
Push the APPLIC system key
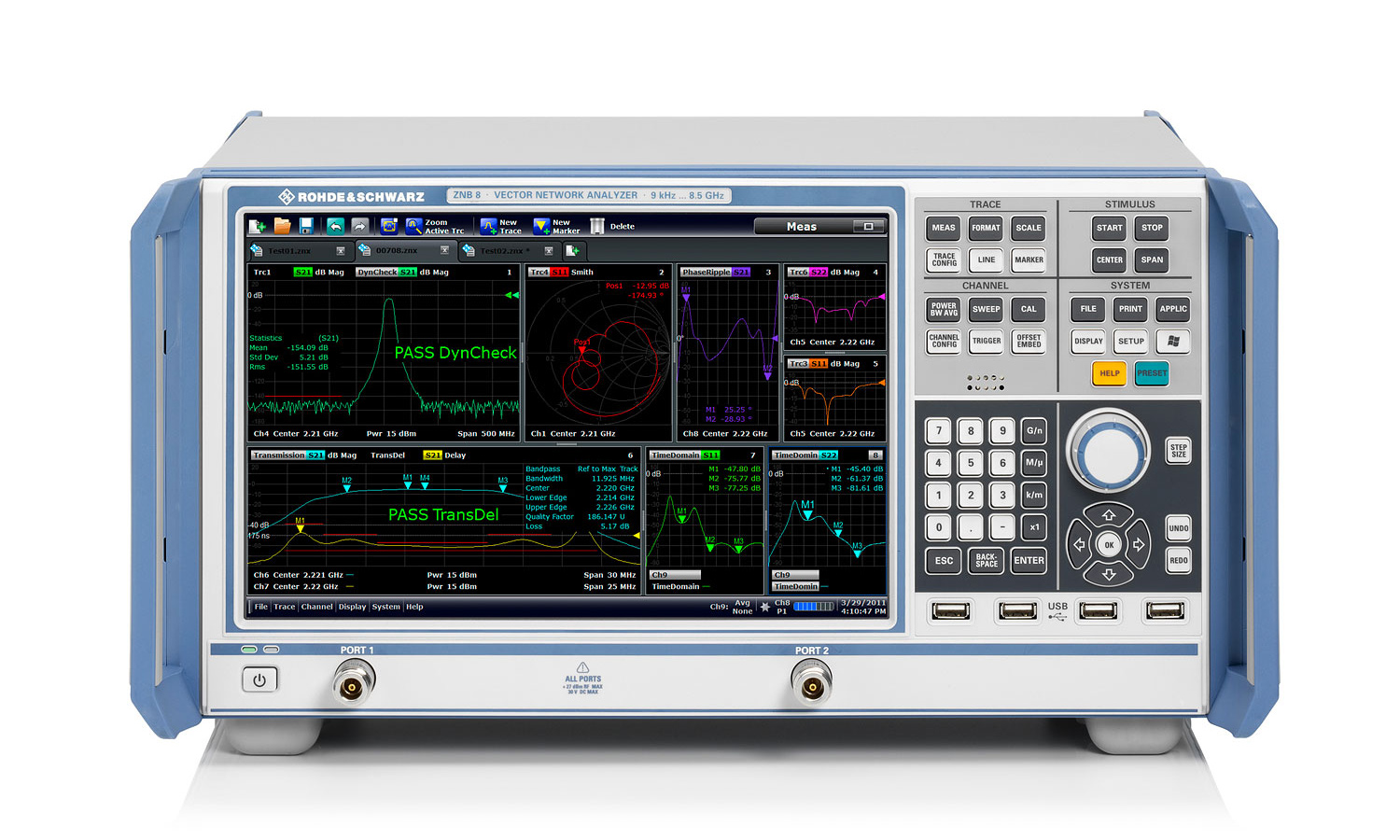[1173, 309]
